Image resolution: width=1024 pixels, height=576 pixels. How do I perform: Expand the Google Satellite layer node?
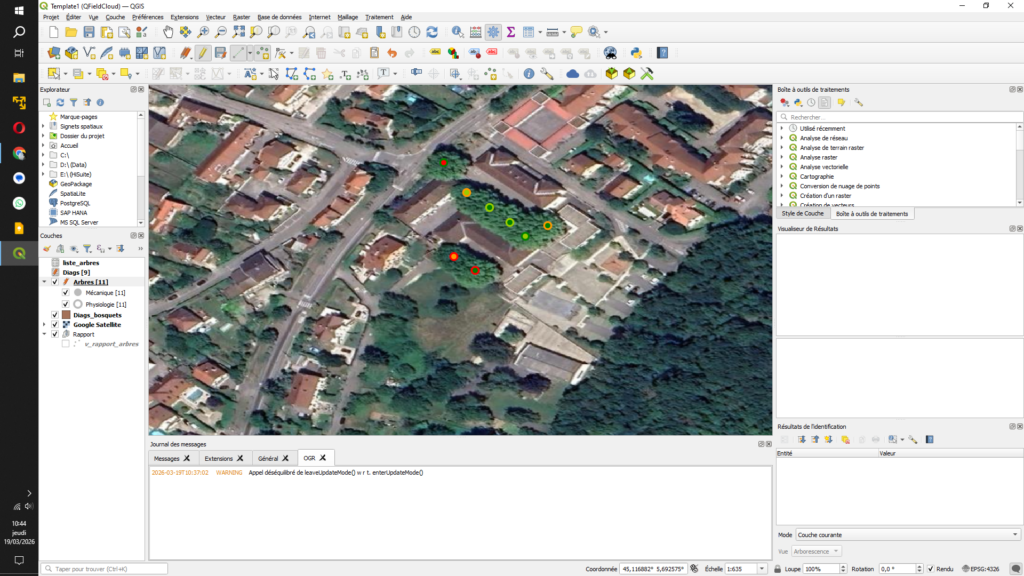pos(44,325)
